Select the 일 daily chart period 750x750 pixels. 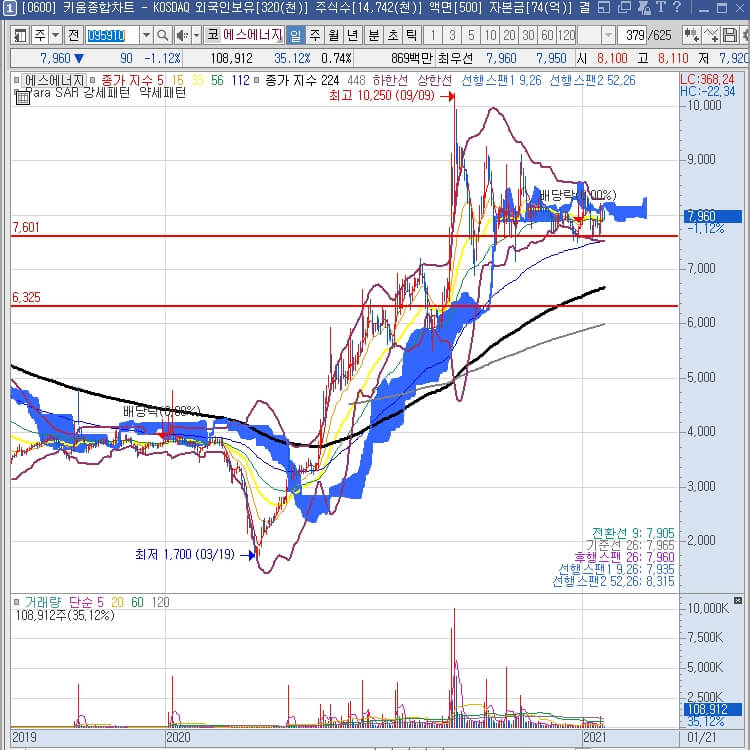[x=296, y=35]
